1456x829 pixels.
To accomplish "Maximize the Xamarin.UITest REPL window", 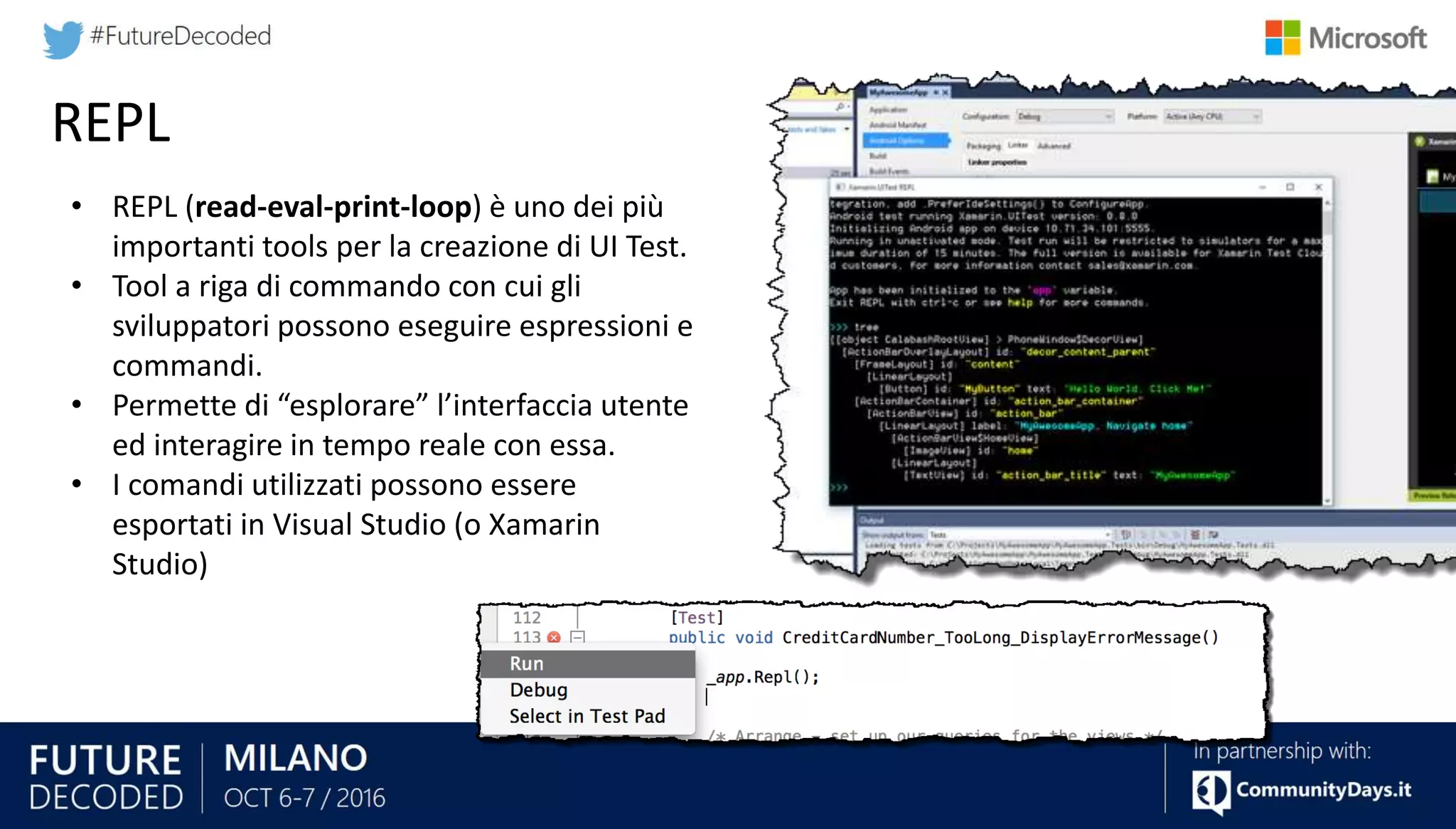I will [x=1290, y=187].
